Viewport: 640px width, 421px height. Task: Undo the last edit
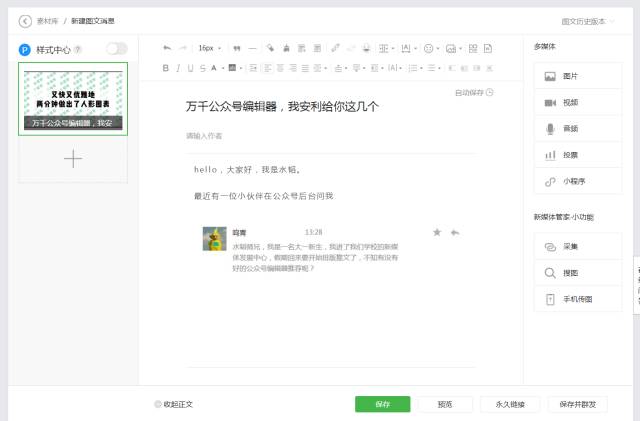click(167, 48)
